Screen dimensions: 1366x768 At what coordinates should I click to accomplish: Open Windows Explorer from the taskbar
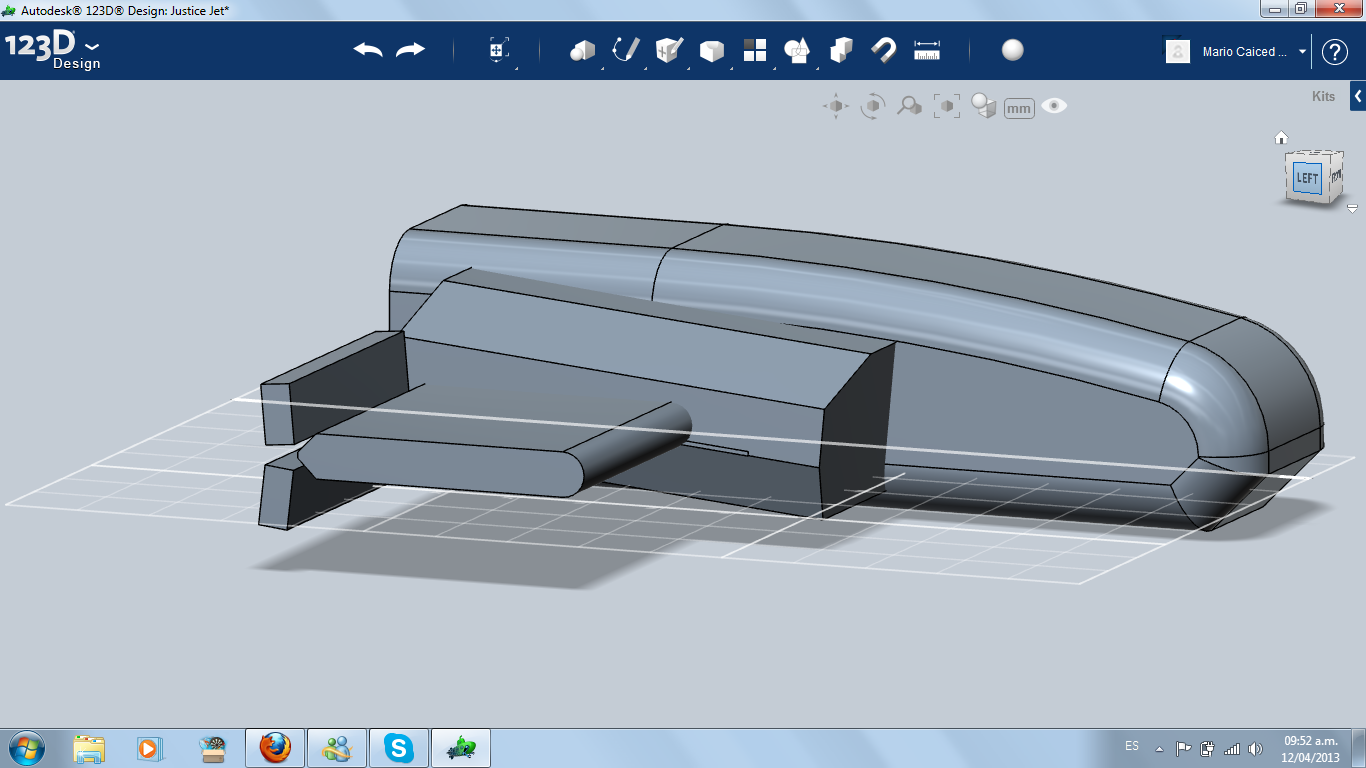click(89, 748)
